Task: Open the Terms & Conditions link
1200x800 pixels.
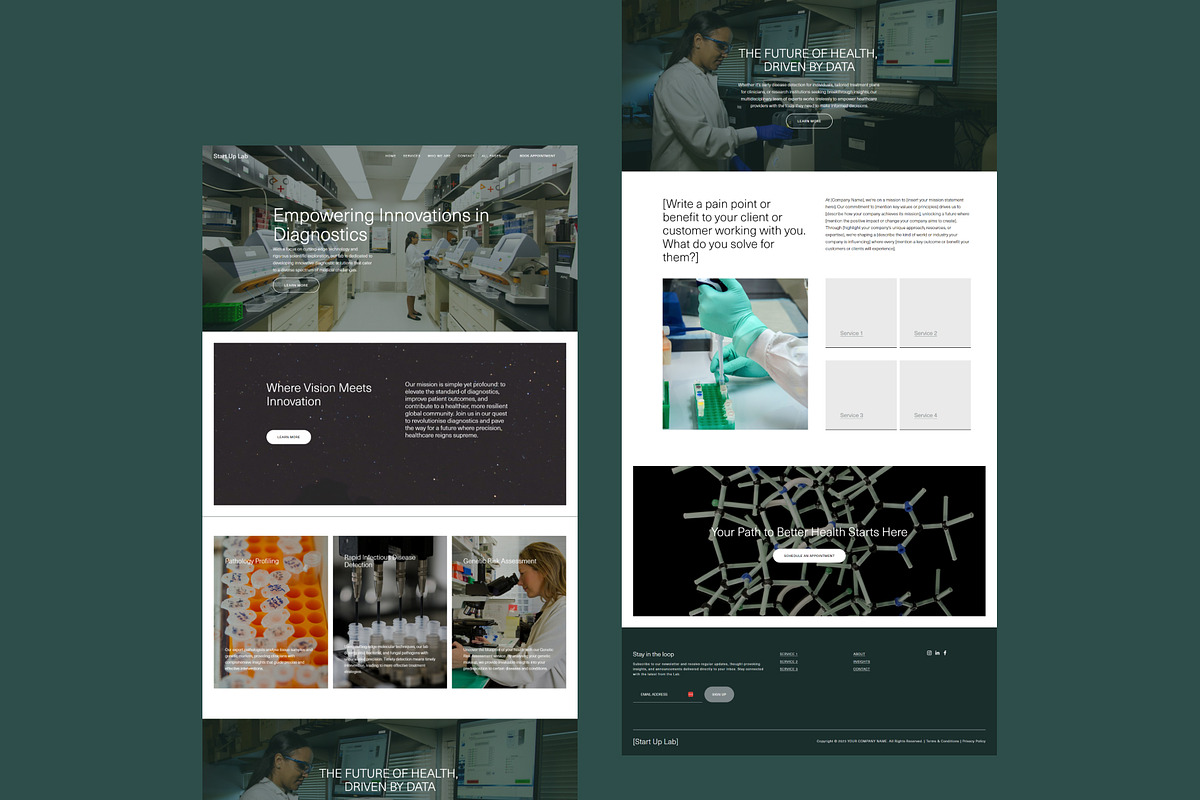Action: tap(942, 741)
